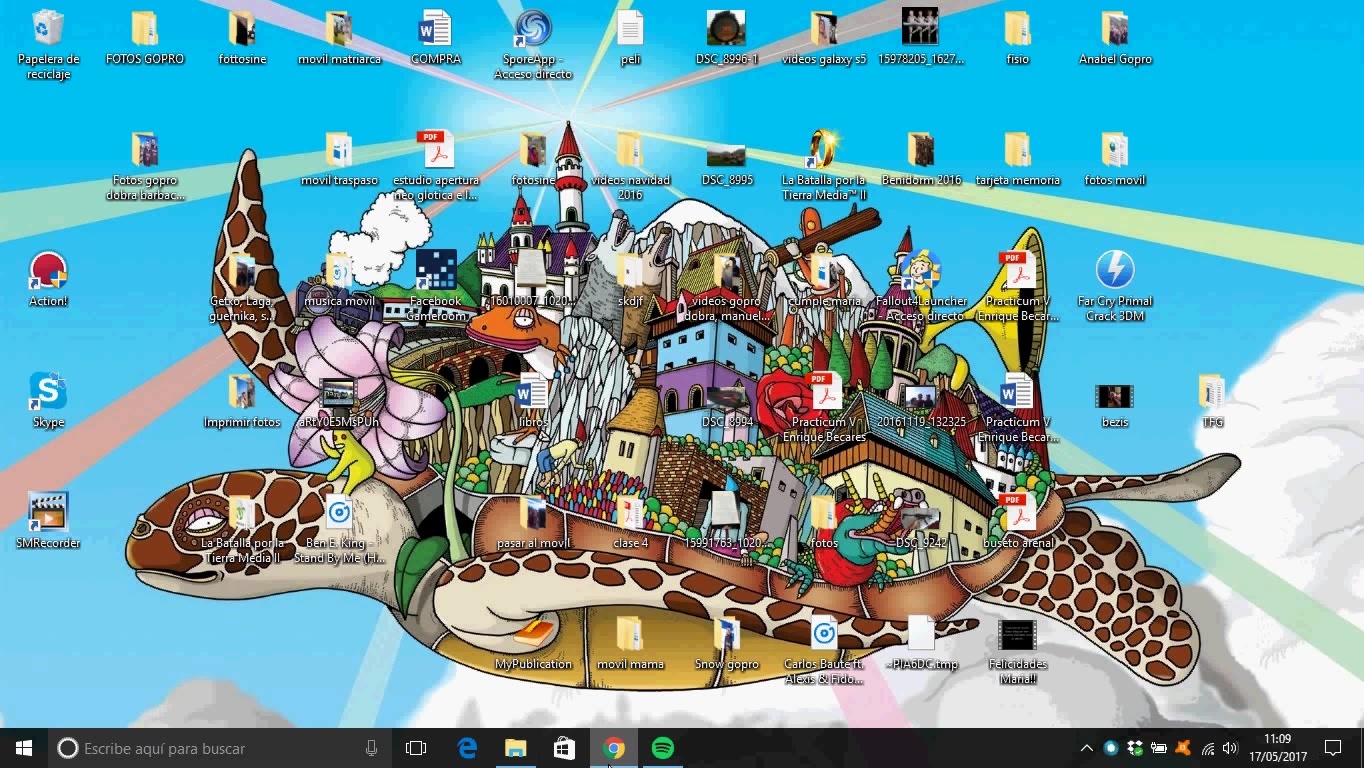Open the Action Center notifications panel

(x=1332, y=748)
